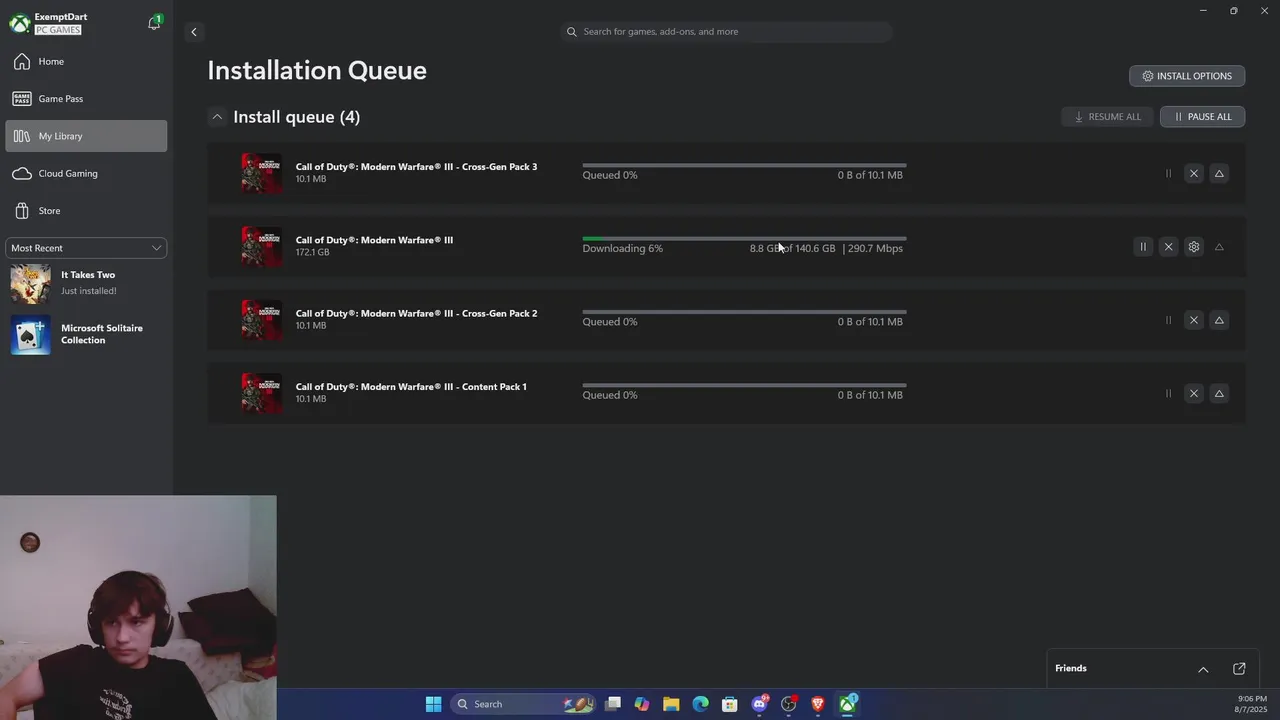The height and width of the screenshot is (720, 1280).
Task: Click Cross-Gen Pack 2 title text
Action: [416, 314]
